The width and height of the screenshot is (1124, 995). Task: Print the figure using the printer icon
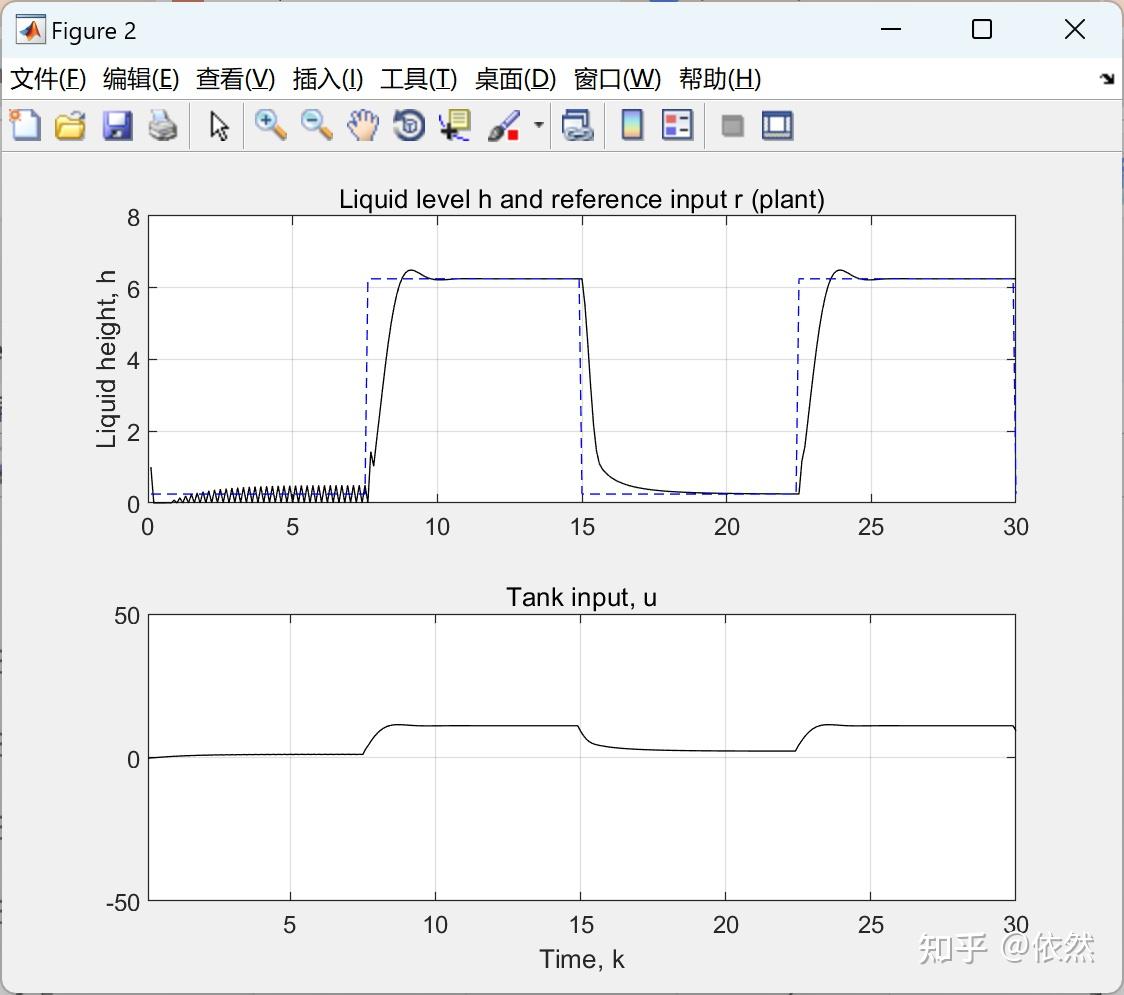pos(163,125)
